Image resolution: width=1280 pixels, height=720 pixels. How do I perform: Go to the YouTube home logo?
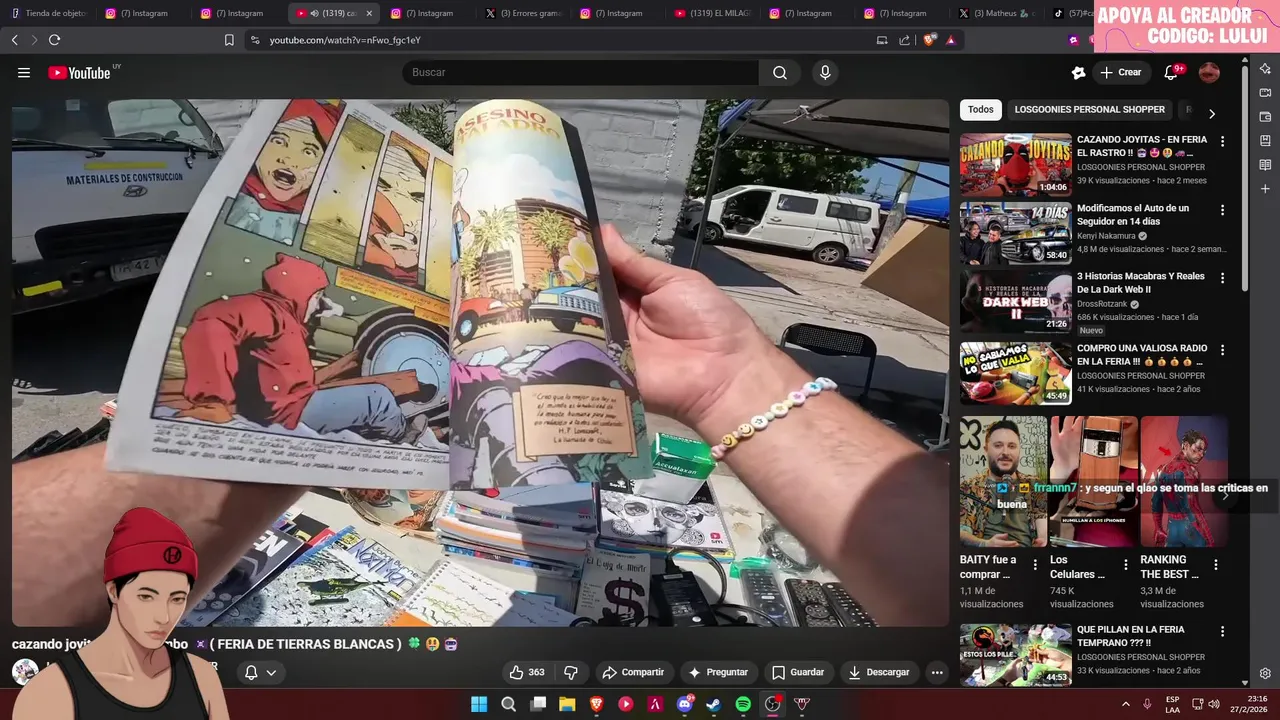[x=79, y=72]
